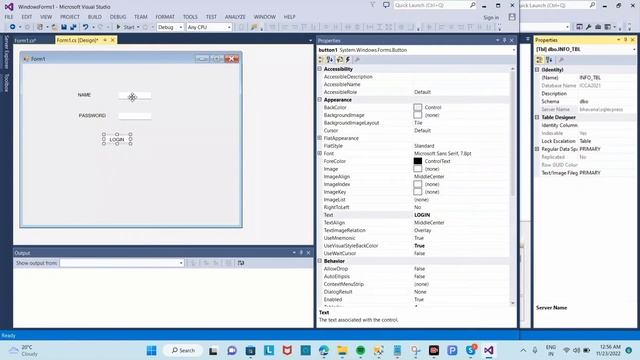Open Spotify from the taskbar
Screen dimensions: 640x360
[360, 350]
